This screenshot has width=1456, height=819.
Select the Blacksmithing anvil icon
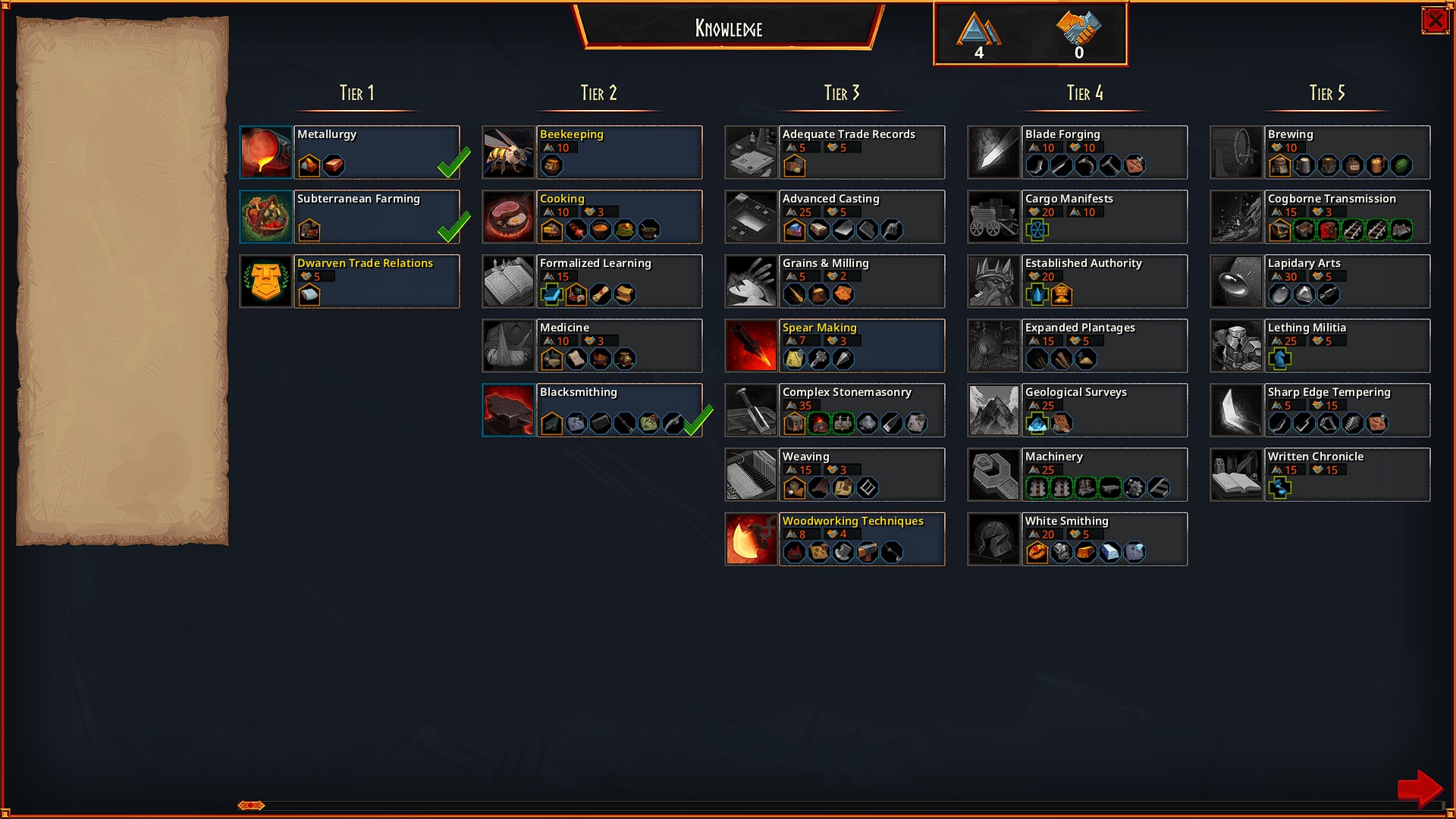tap(509, 410)
